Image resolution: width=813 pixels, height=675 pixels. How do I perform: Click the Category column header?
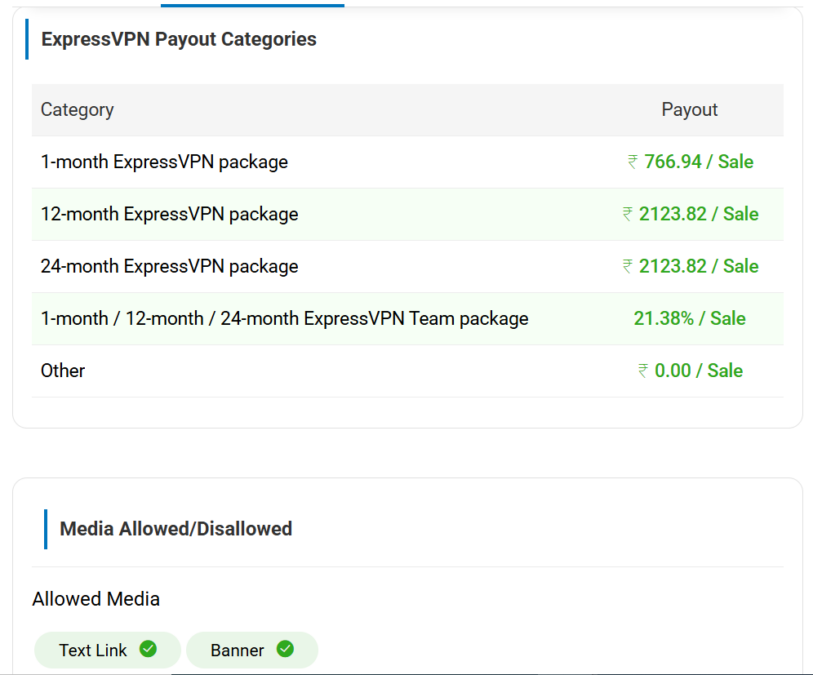[x=77, y=110]
